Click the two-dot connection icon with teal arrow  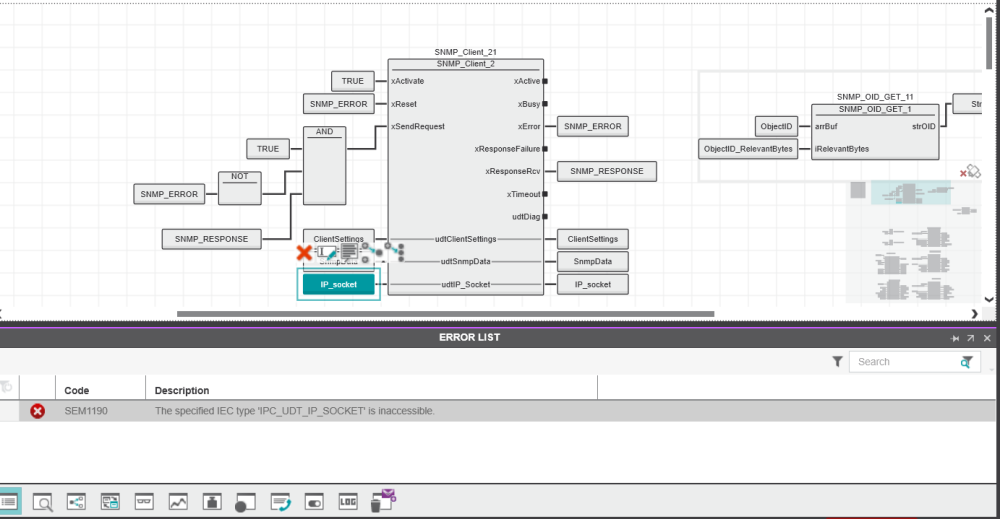tap(372, 252)
